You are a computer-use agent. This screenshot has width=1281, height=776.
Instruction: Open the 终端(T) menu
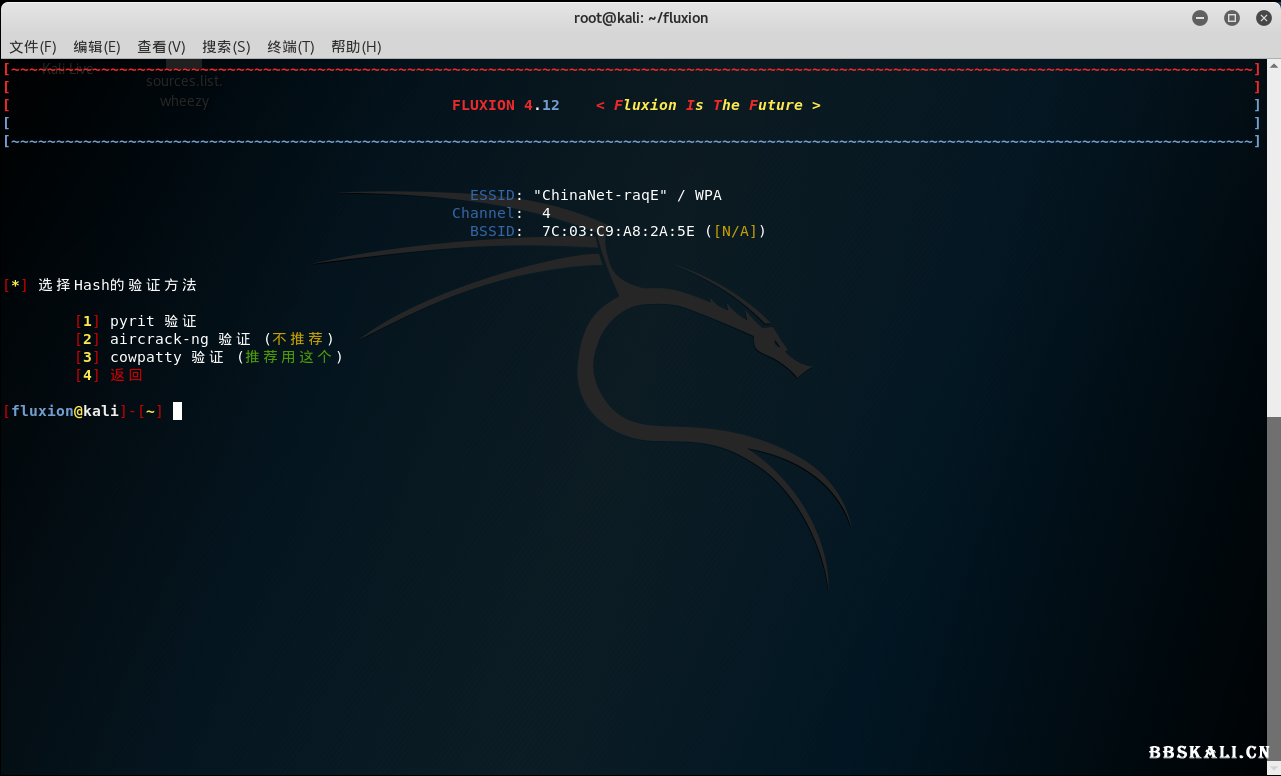(291, 47)
